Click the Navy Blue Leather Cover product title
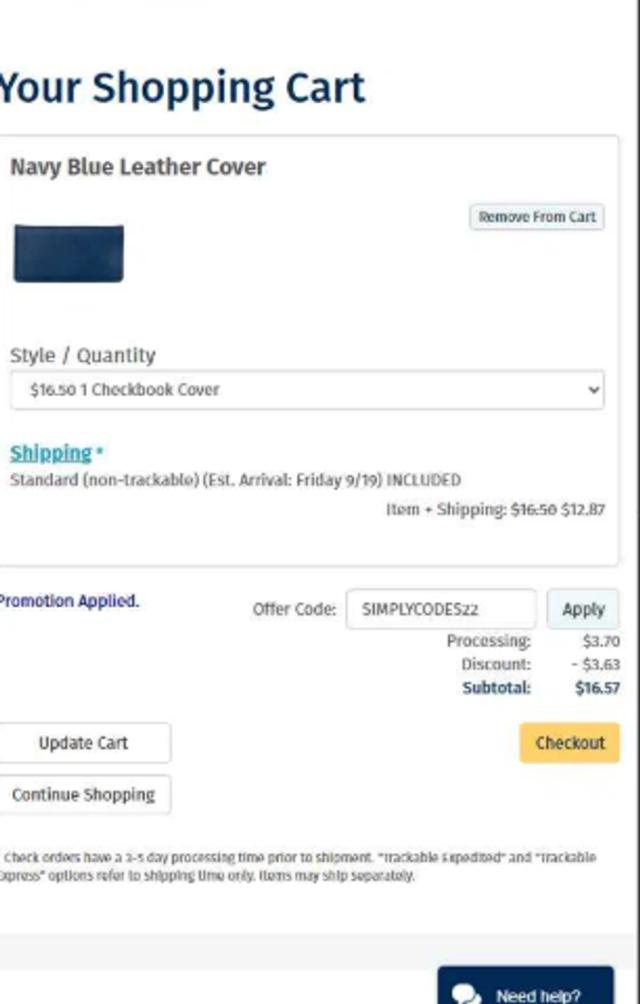 [138, 167]
